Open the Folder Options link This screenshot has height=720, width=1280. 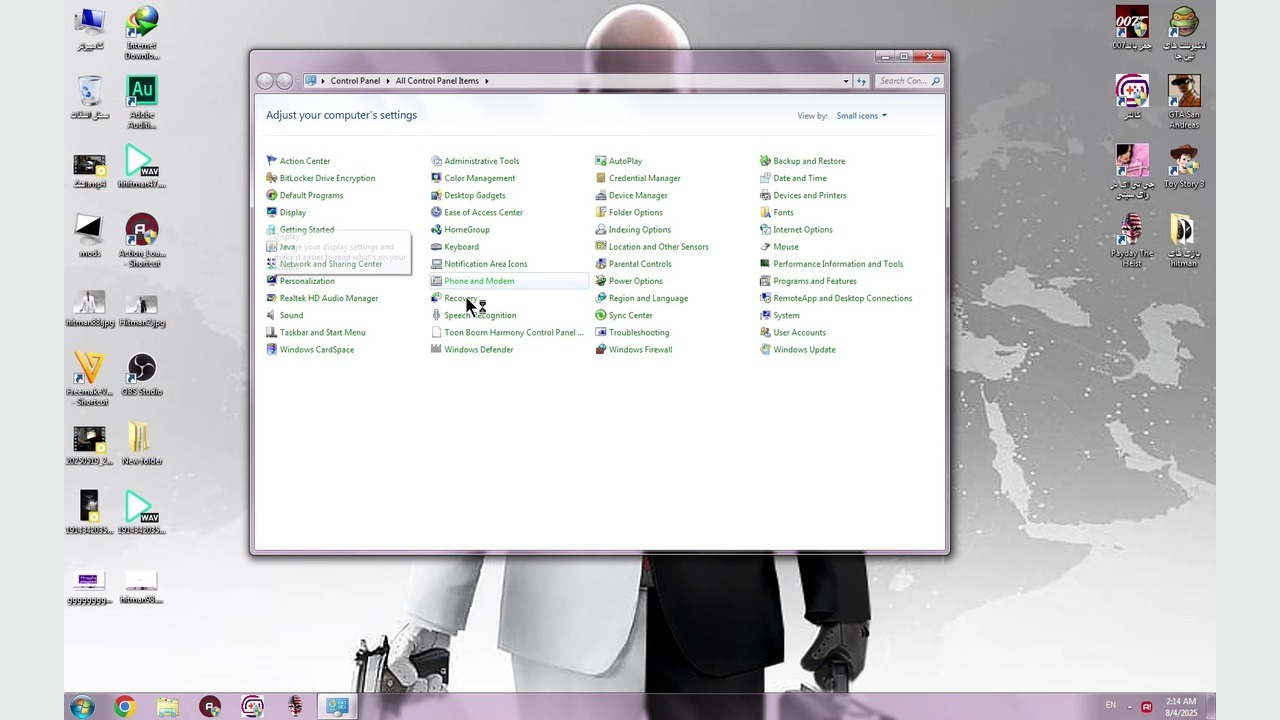[x=636, y=212]
